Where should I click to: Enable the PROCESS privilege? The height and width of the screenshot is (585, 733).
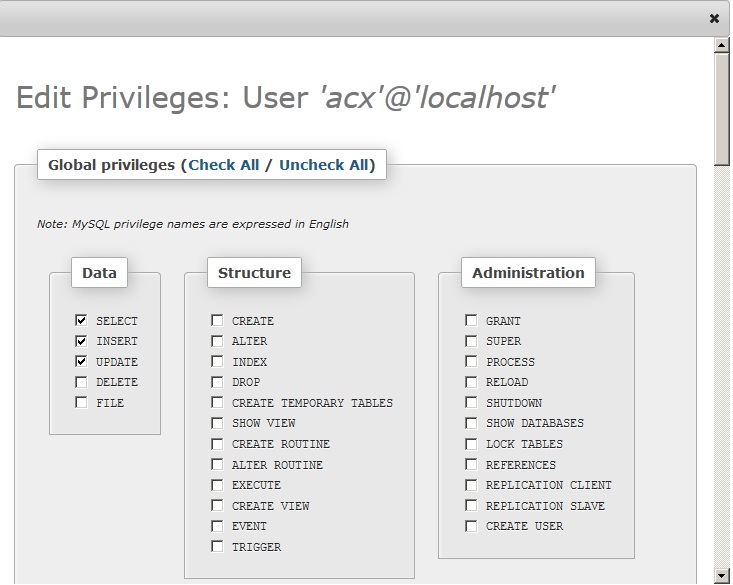pyautogui.click(x=471, y=361)
